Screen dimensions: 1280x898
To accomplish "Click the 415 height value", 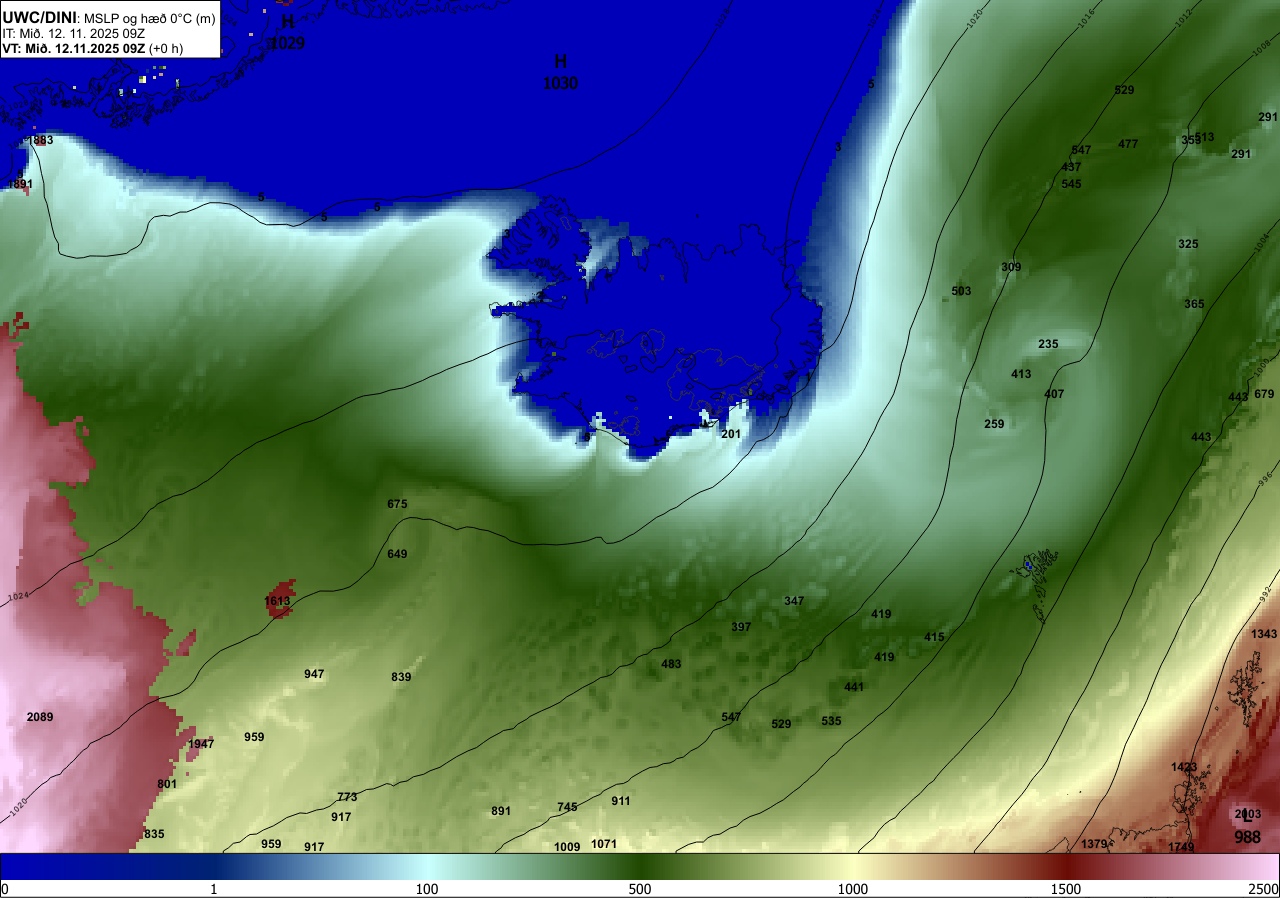I will tap(934, 637).
